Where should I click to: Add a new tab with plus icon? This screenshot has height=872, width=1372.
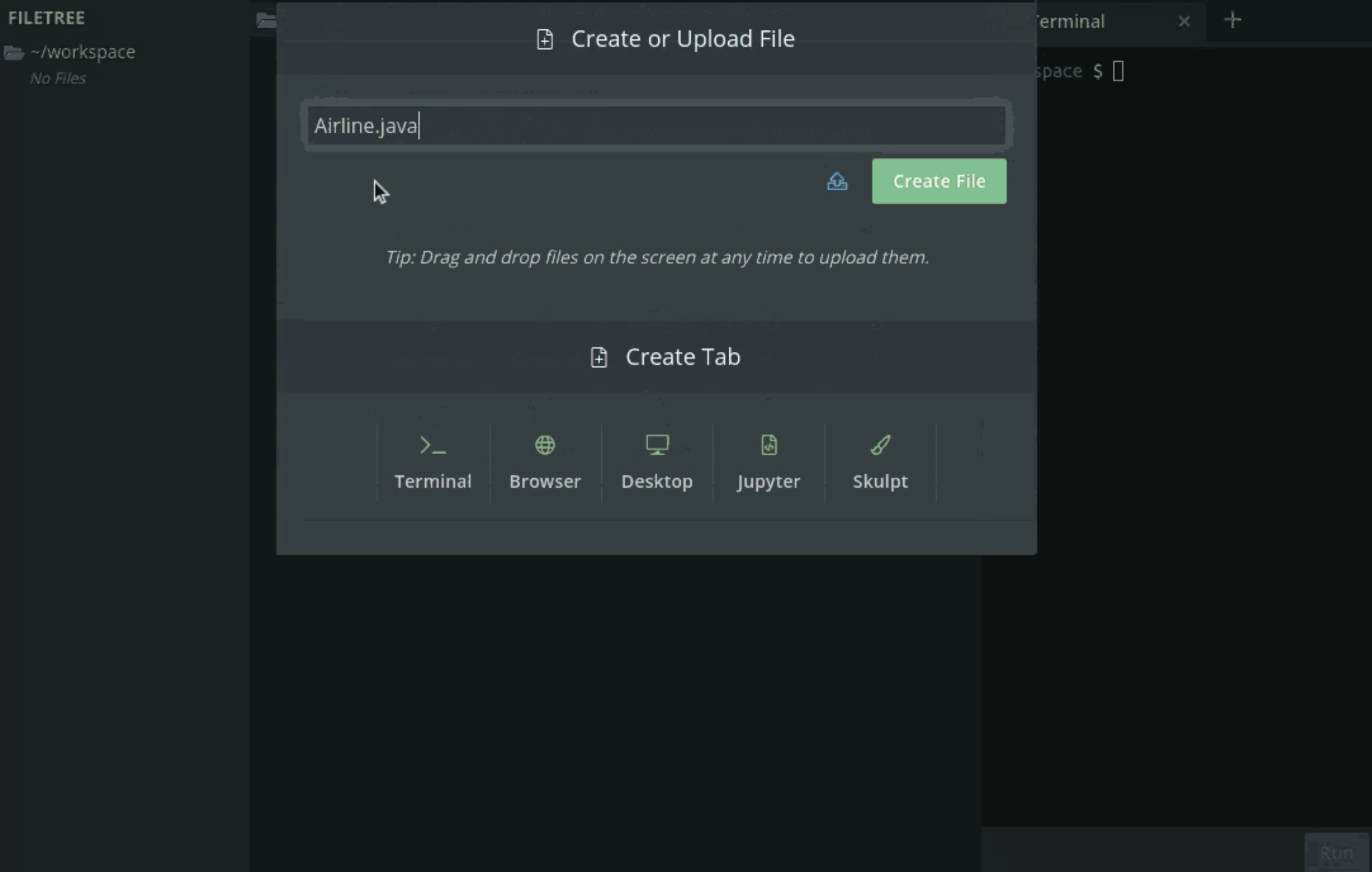(1232, 20)
